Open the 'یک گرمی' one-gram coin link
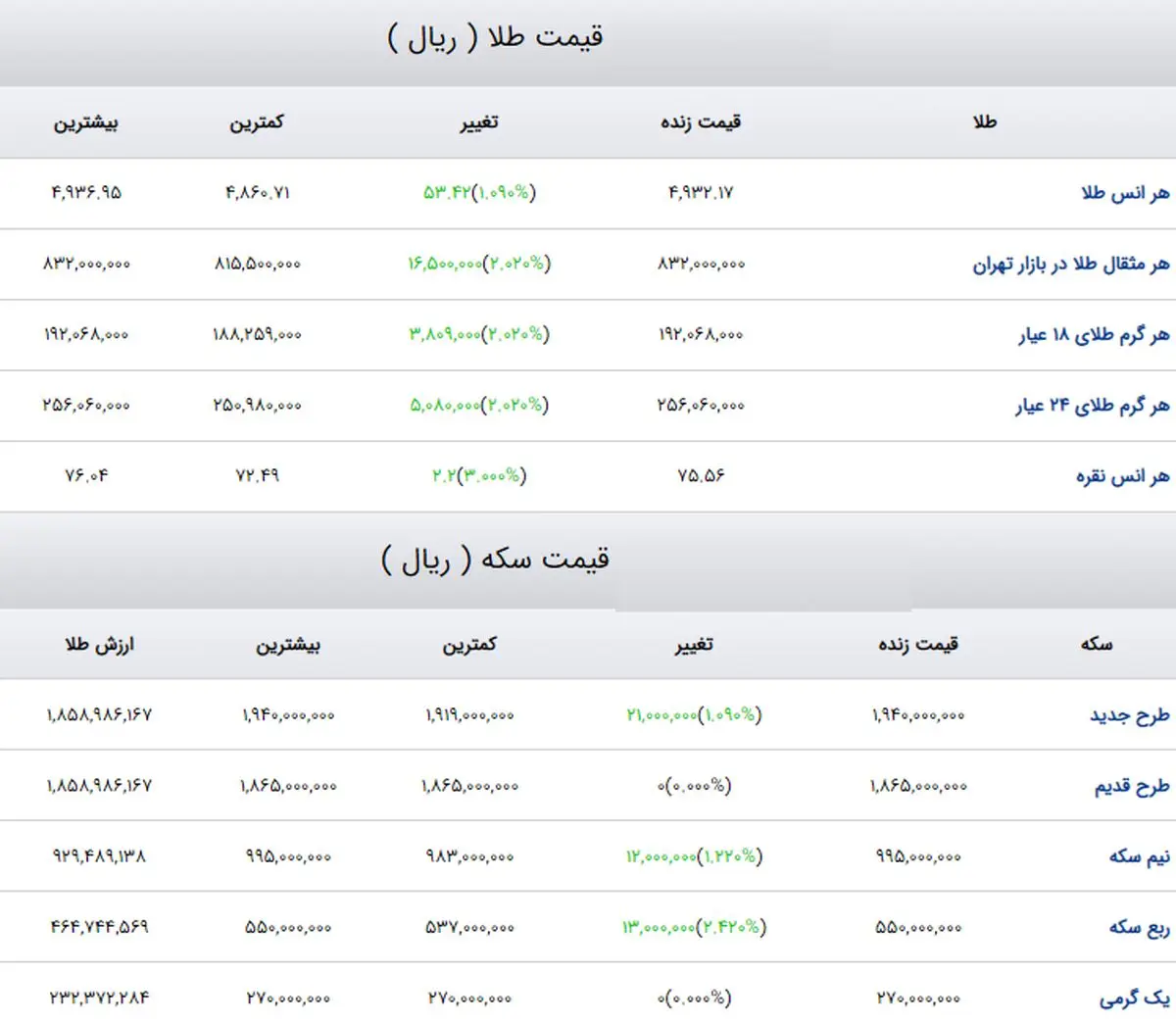Image resolution: width=1176 pixels, height=1024 pixels. coord(1134,998)
